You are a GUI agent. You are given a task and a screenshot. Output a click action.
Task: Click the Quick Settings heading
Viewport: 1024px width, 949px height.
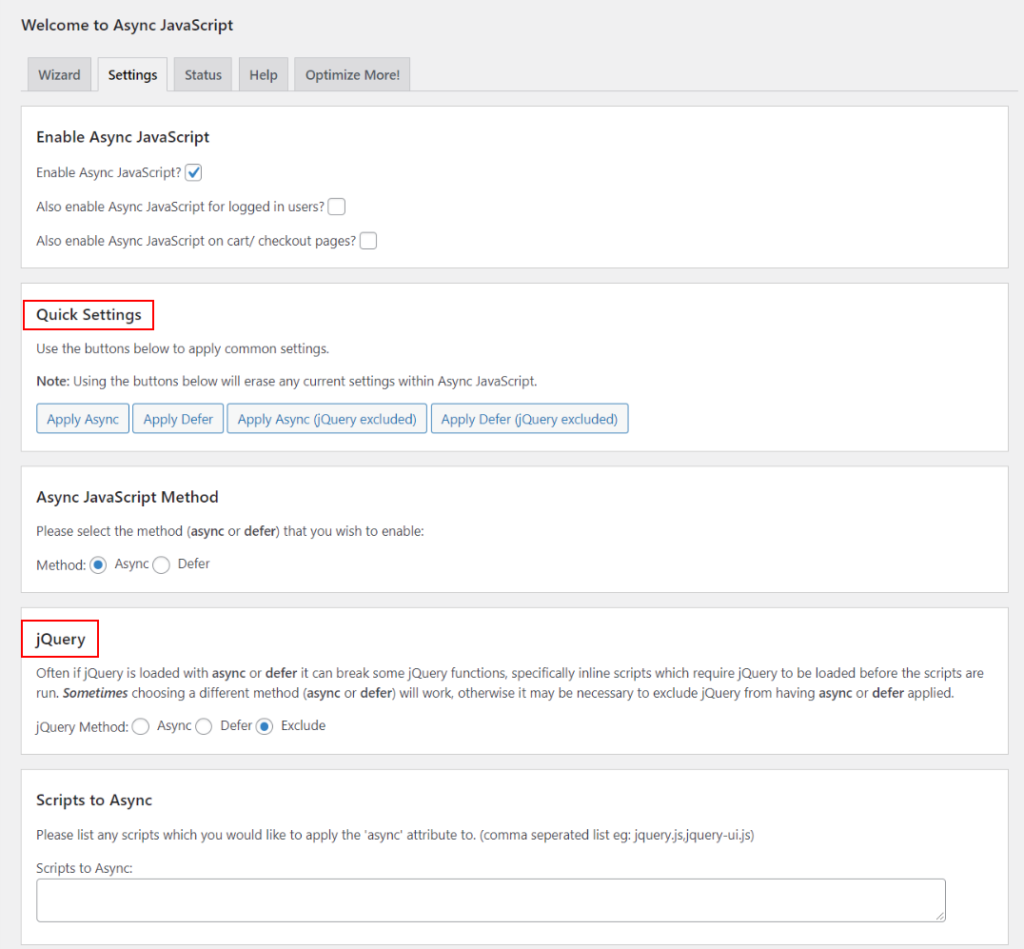[88, 314]
